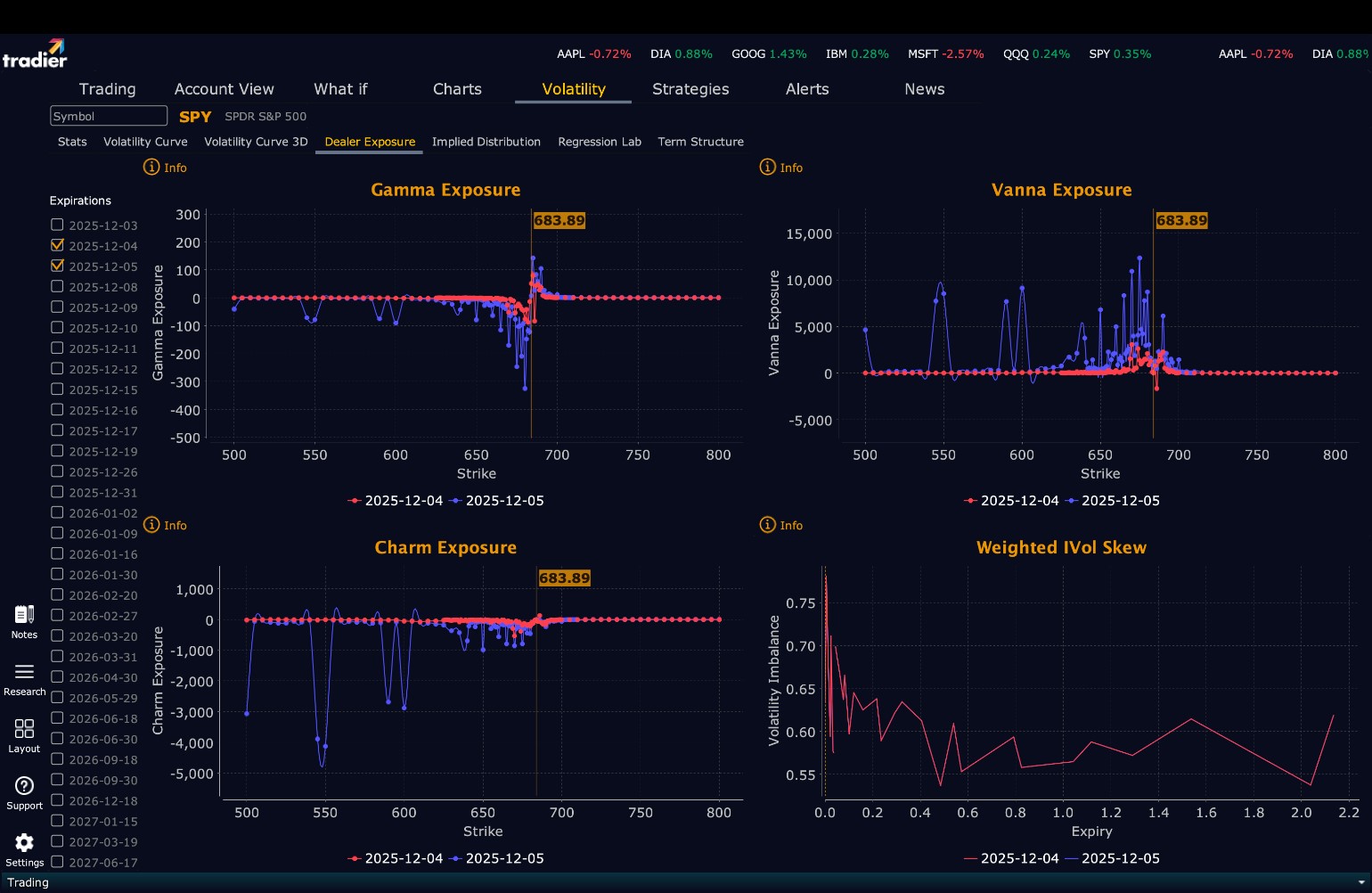
Task: Click the 683.89 price marker on Gamma chart
Action: [x=559, y=221]
